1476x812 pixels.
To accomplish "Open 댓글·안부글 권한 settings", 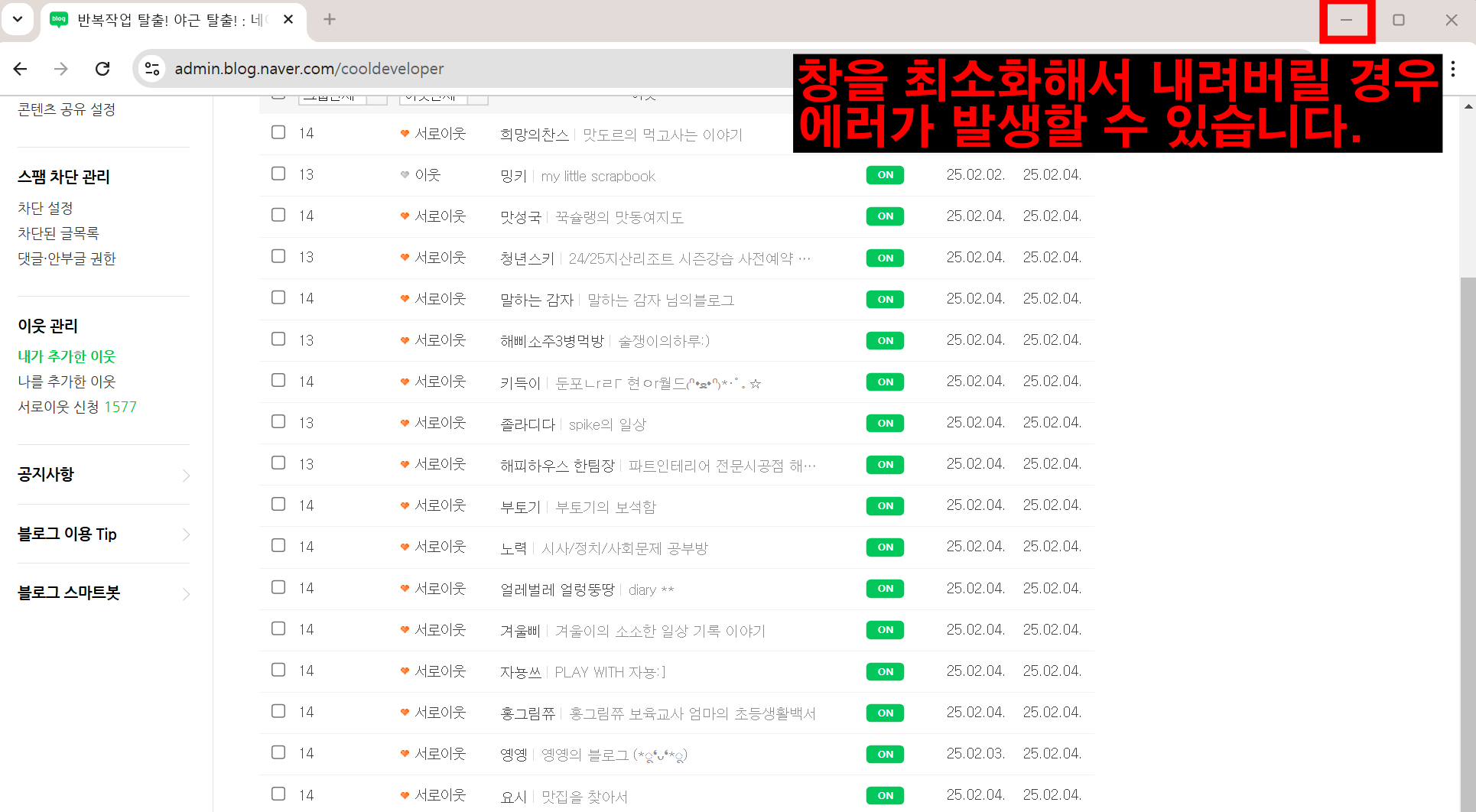I will click(x=67, y=258).
